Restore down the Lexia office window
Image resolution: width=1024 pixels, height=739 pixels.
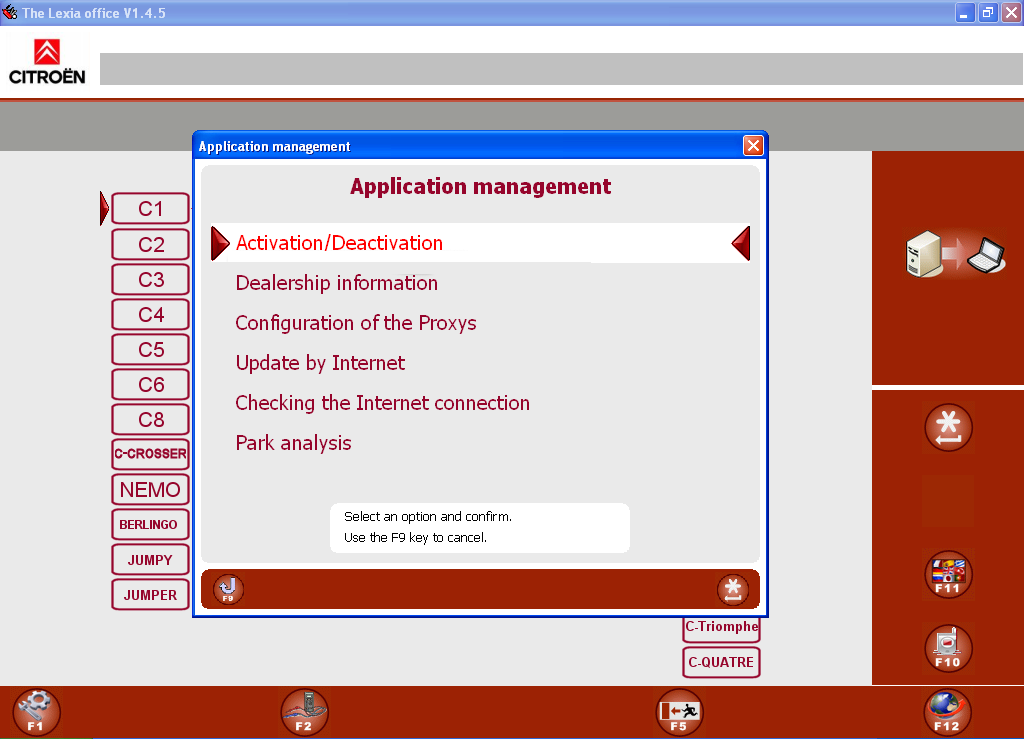point(988,12)
